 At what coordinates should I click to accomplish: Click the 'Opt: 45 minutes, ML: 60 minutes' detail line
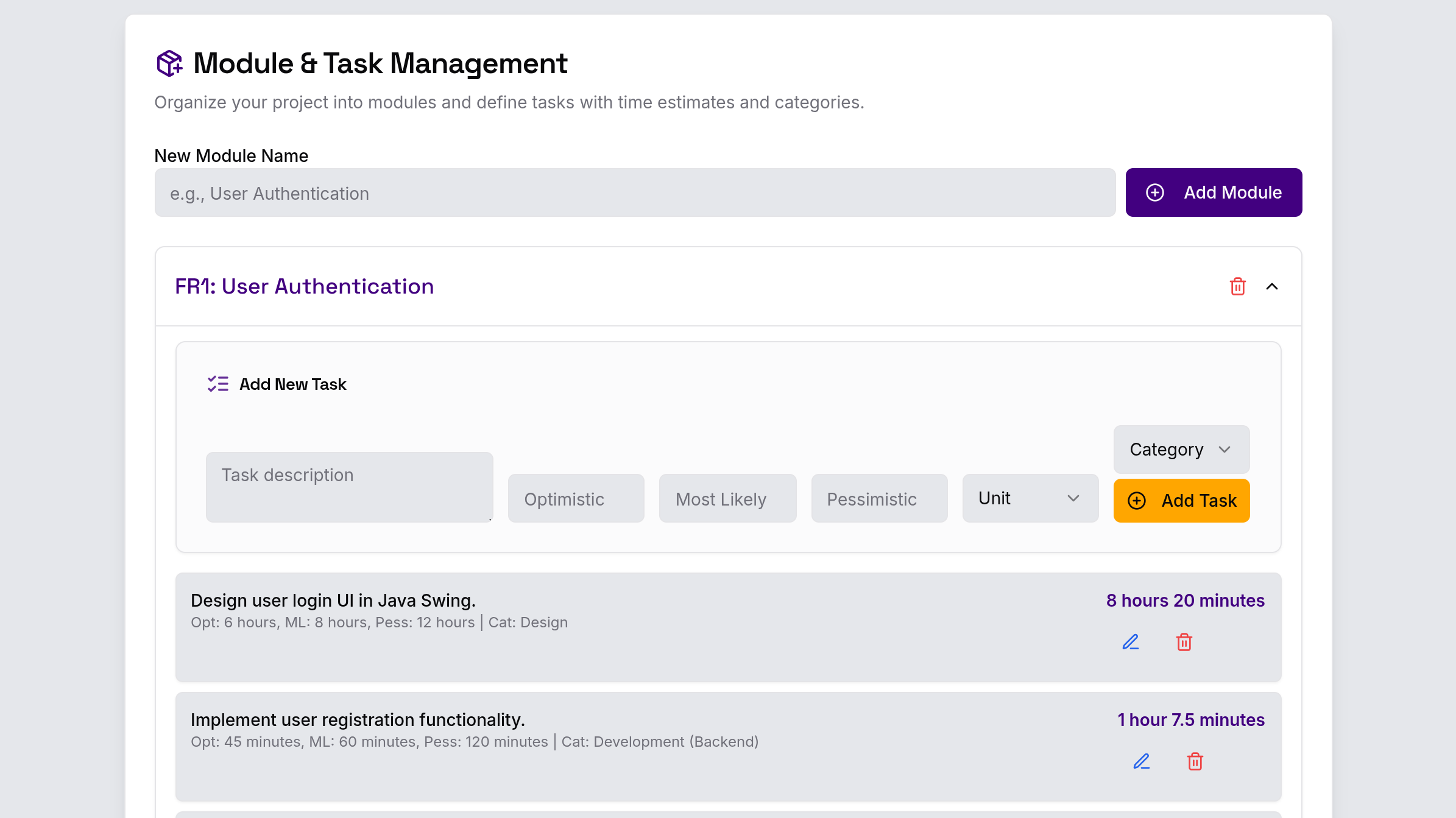(x=475, y=742)
